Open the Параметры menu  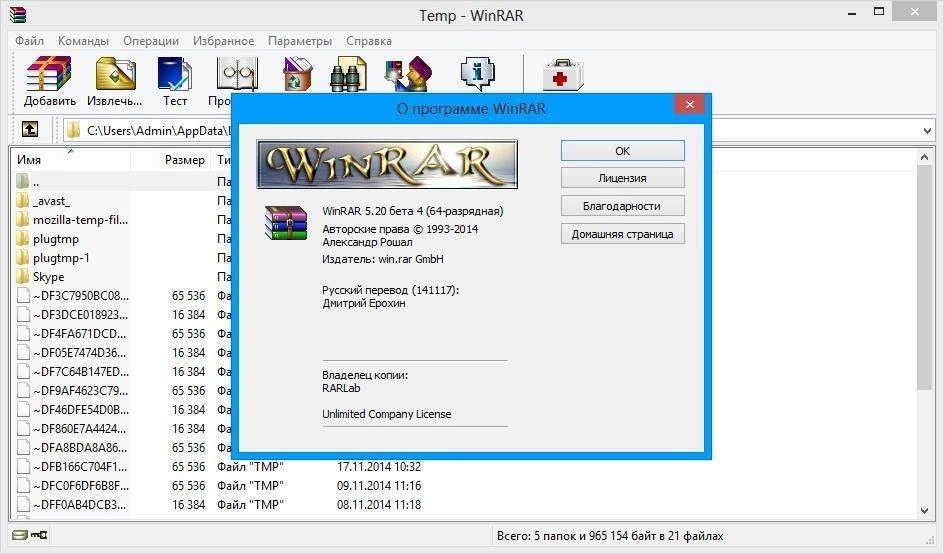pos(300,41)
